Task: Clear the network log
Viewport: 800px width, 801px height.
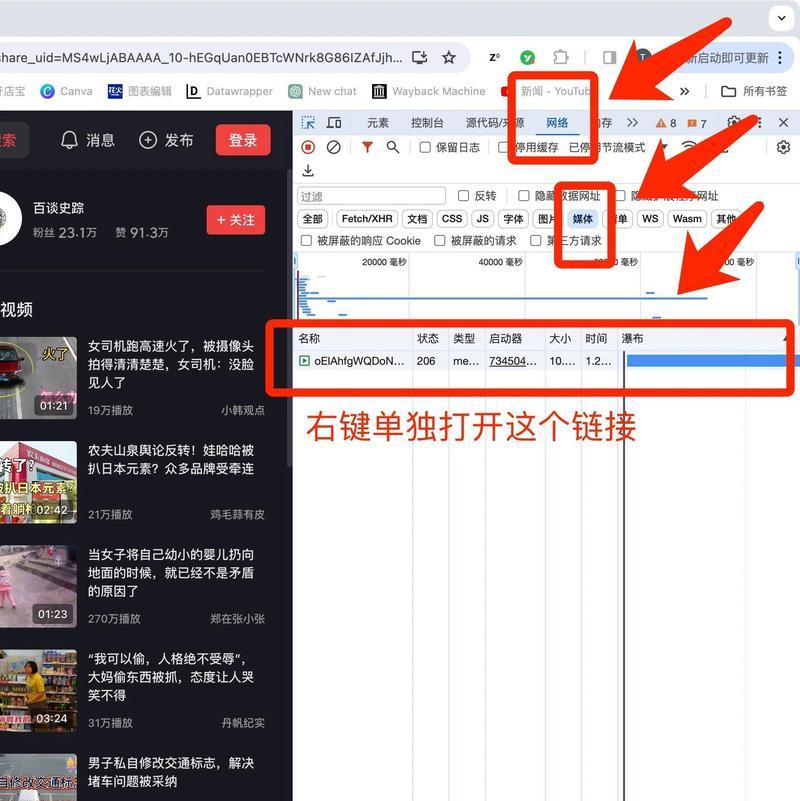Action: click(334, 148)
